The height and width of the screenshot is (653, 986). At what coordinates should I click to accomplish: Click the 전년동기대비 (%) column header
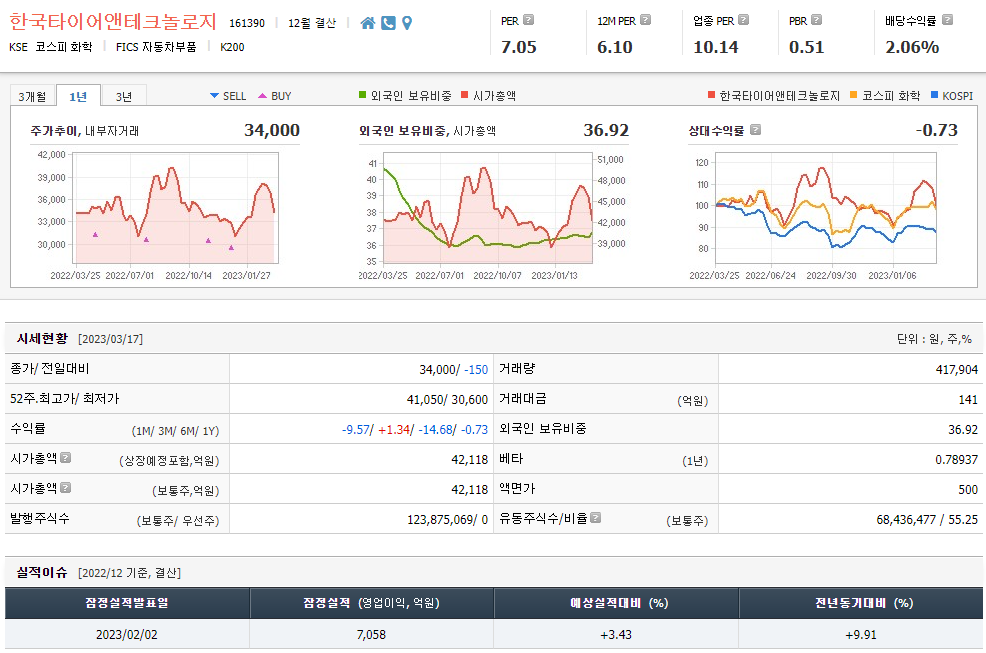click(x=861, y=603)
